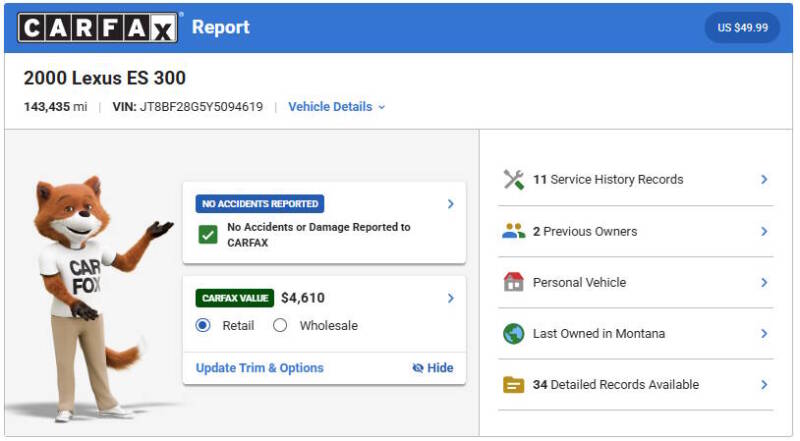Click the previous owners people icon
The width and height of the screenshot is (800, 441).
pos(514,231)
